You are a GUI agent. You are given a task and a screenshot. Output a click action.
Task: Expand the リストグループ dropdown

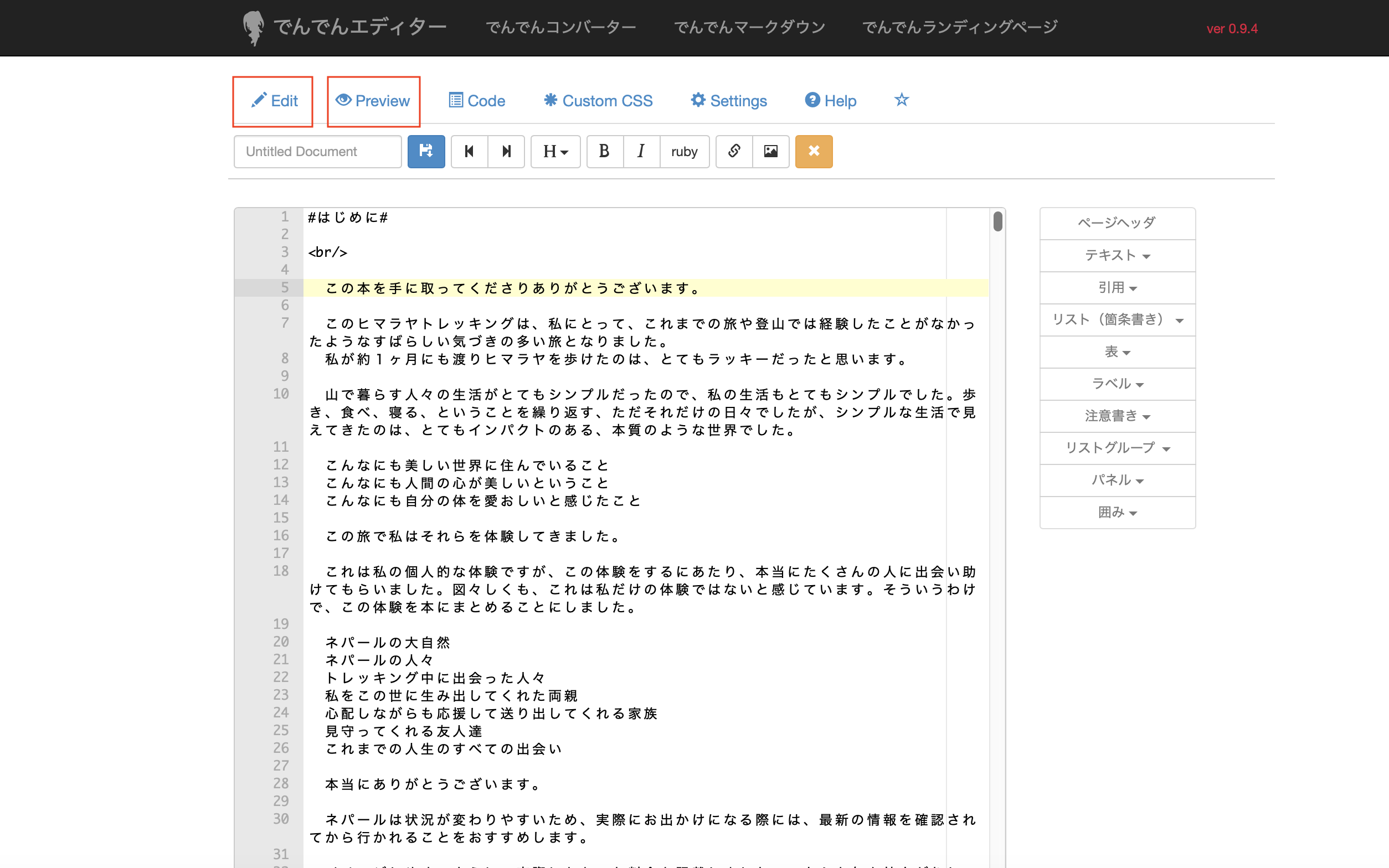[1118, 448]
